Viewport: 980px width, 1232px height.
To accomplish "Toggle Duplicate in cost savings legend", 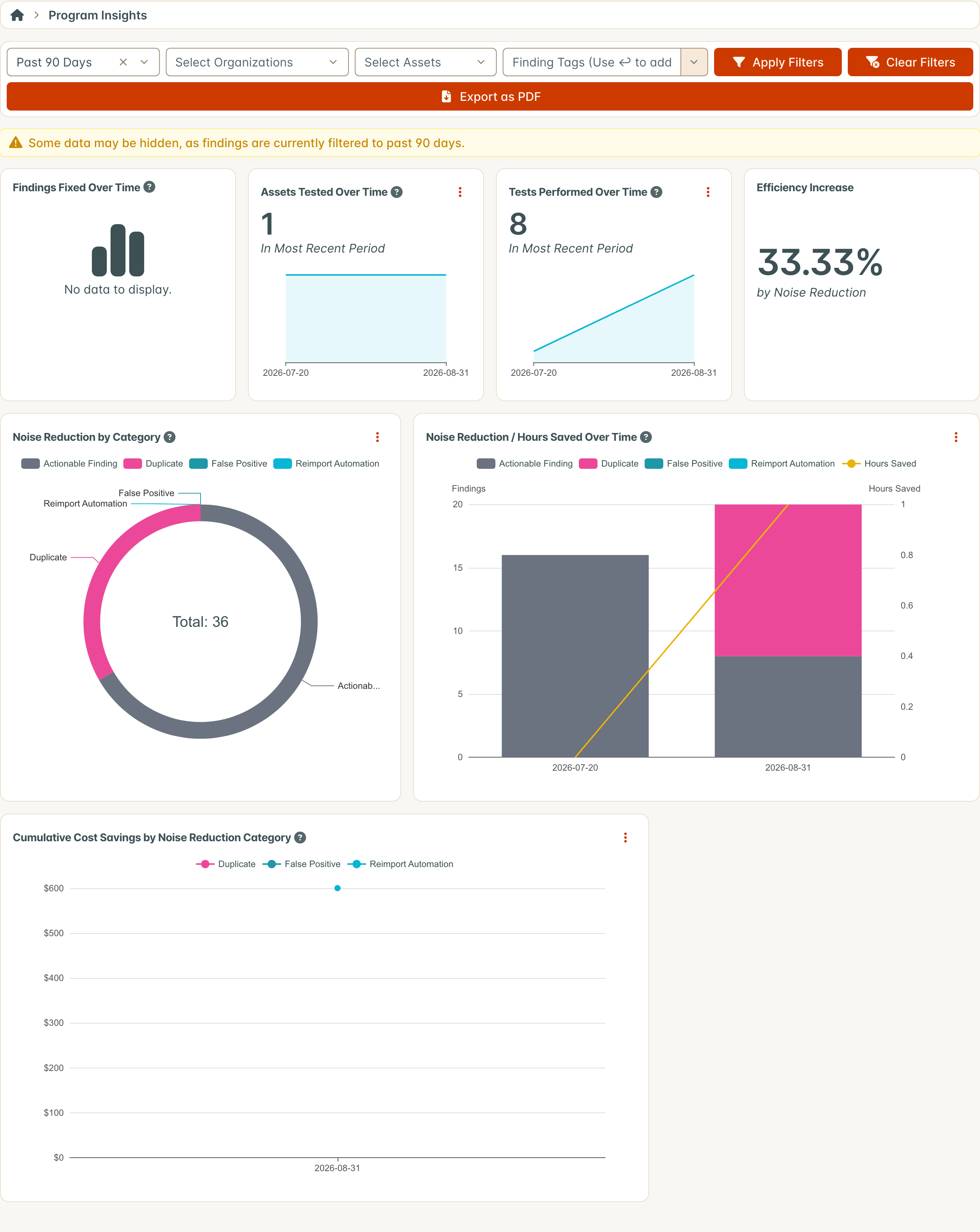I will (x=226, y=864).
